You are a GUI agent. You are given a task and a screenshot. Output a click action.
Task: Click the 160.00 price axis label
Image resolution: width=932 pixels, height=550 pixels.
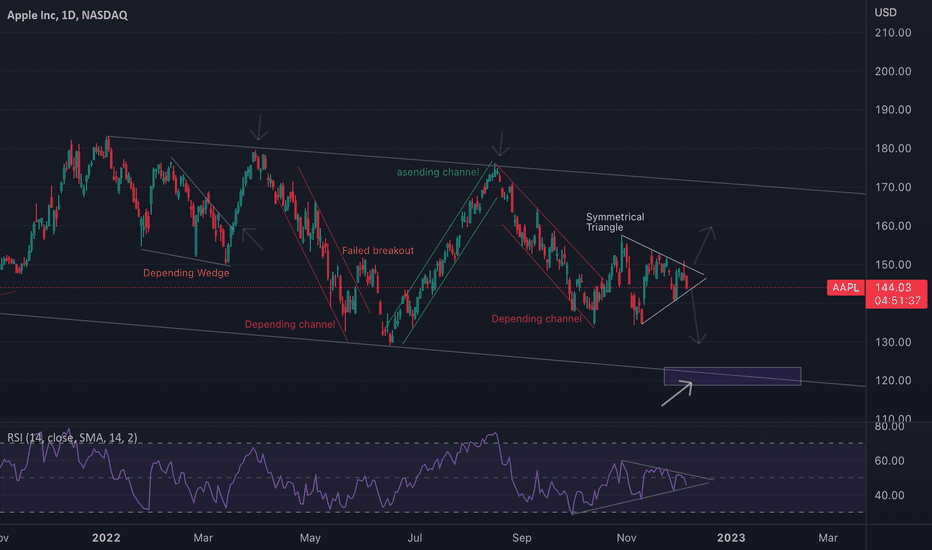click(893, 226)
